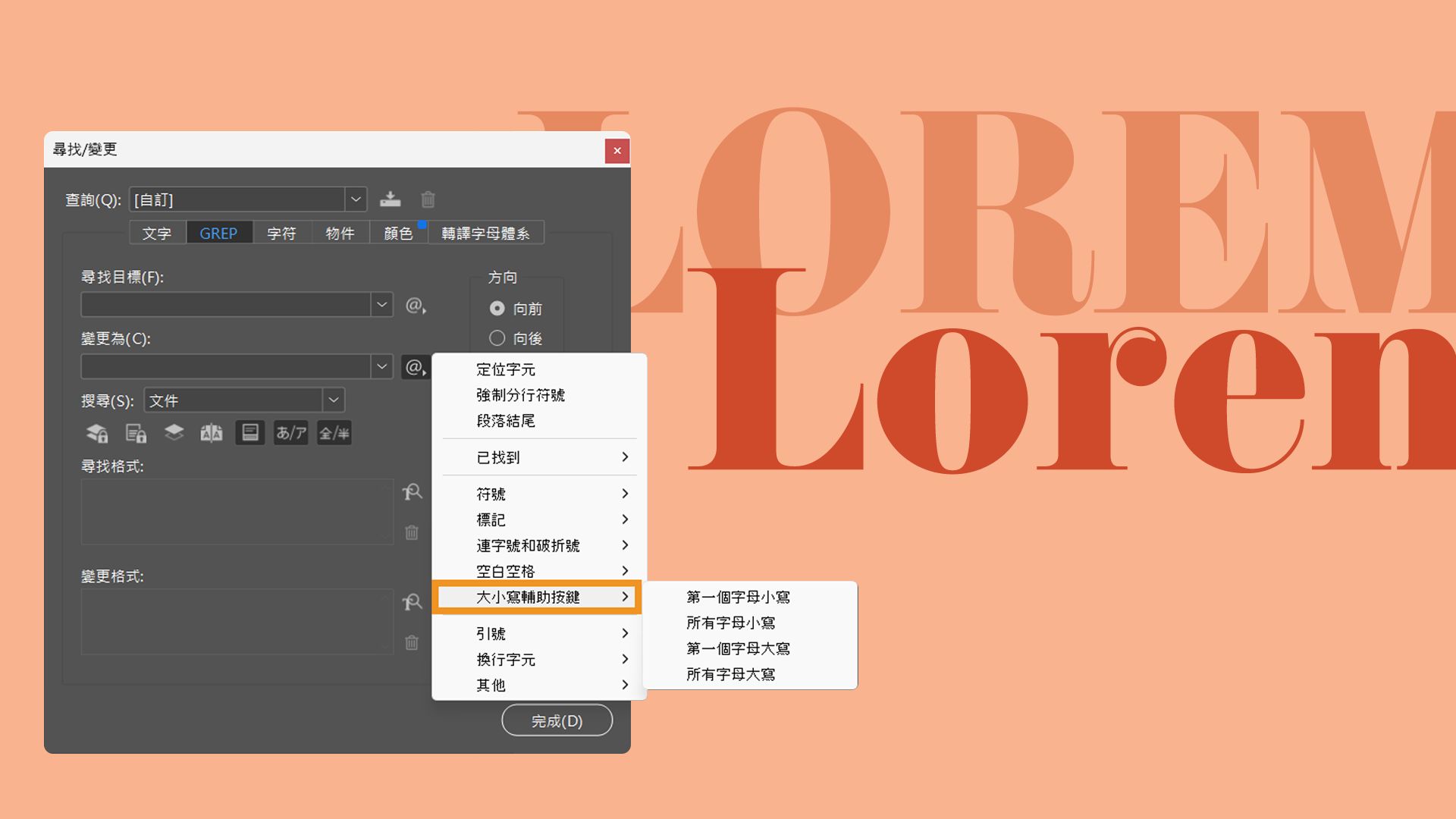The width and height of the screenshot is (1456, 819).
Task: Select the 向前 direction radio button
Action: coord(497,309)
